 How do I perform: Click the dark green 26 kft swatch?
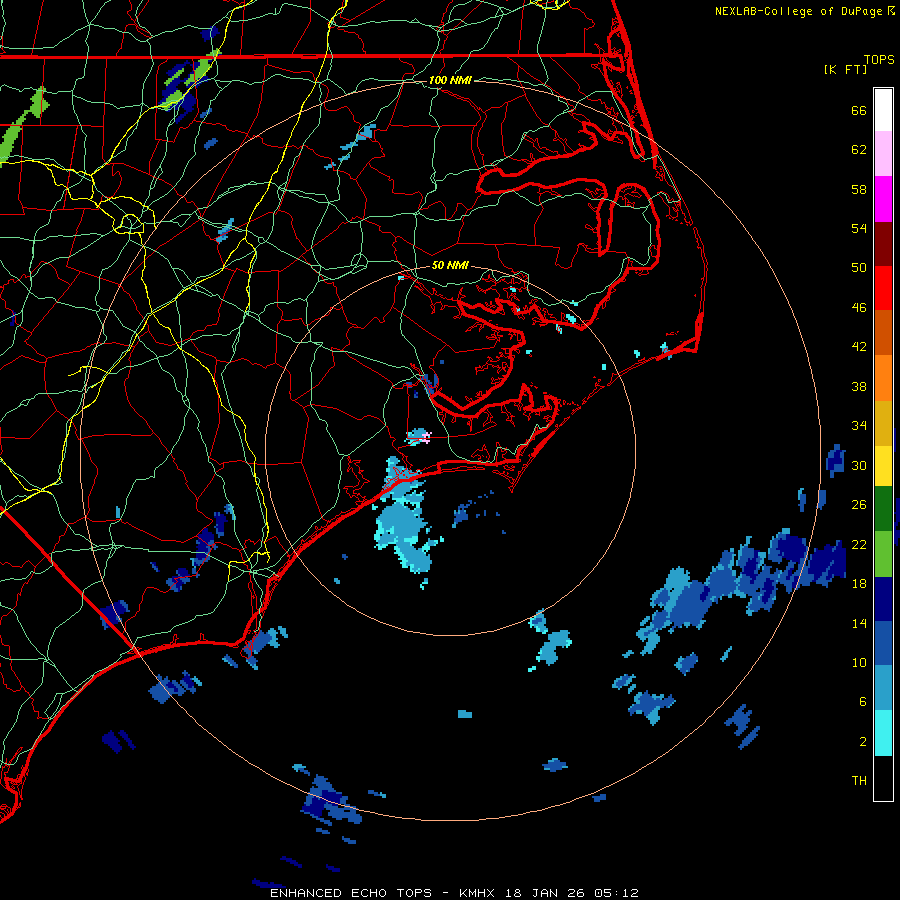click(883, 509)
